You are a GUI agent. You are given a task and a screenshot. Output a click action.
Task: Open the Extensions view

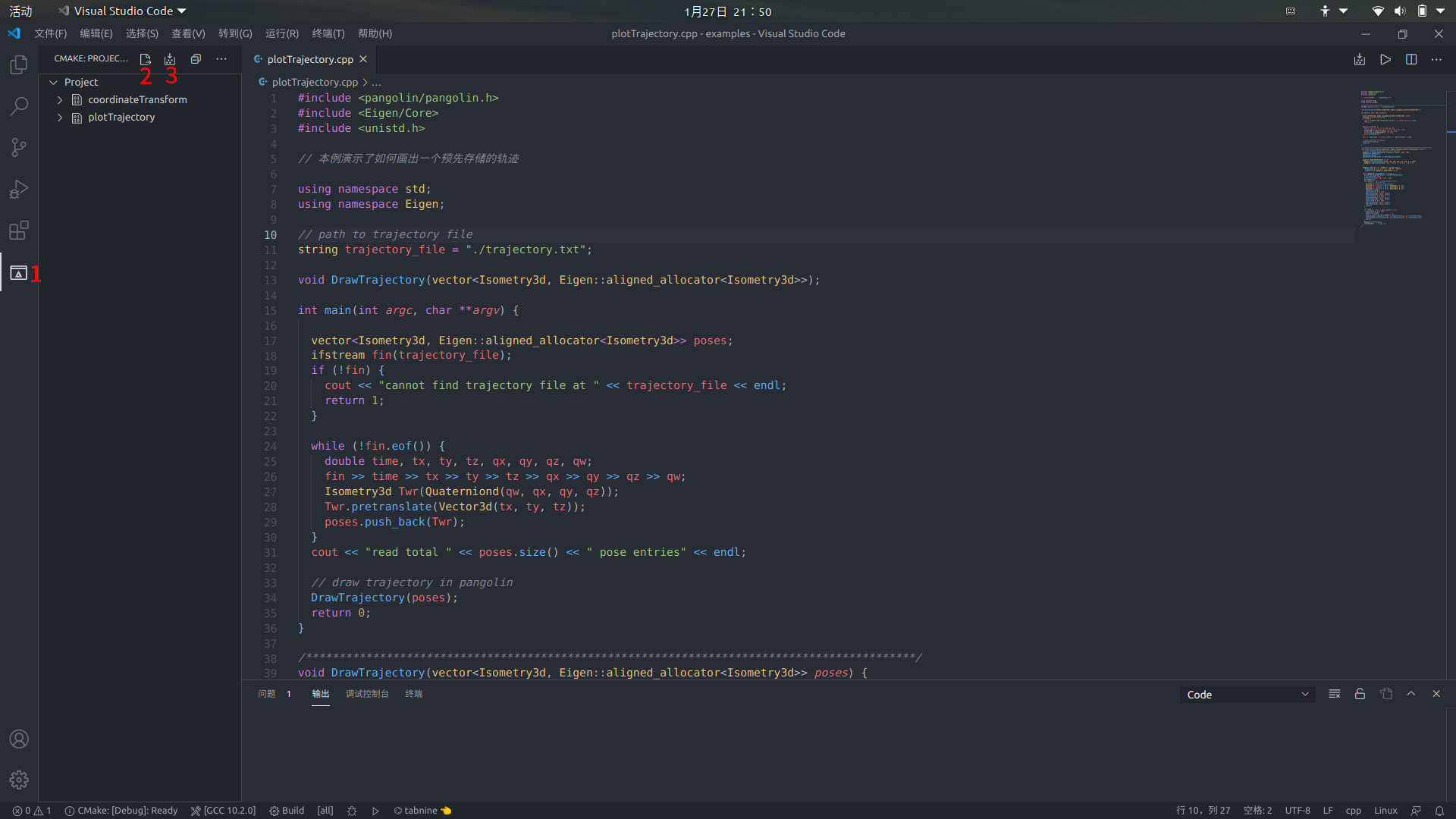19,230
